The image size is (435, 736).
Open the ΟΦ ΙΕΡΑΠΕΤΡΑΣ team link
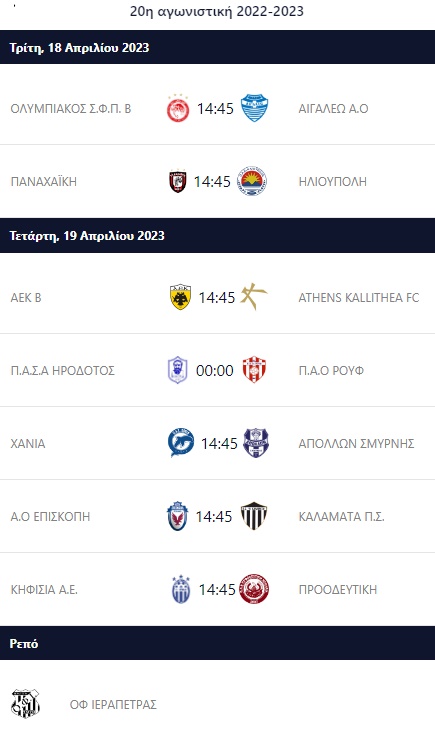coord(113,705)
